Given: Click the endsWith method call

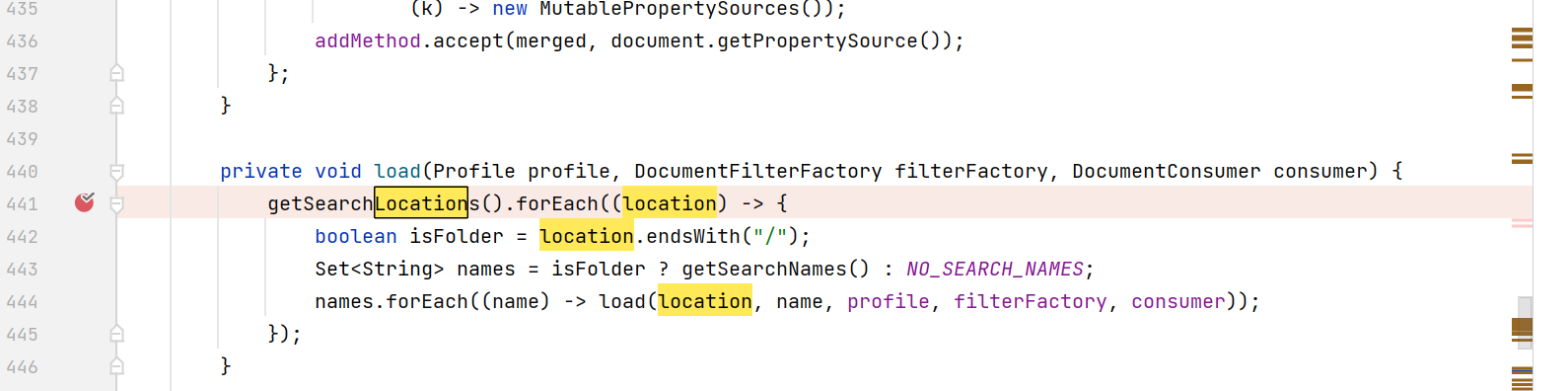Looking at the screenshot, I should [693, 236].
